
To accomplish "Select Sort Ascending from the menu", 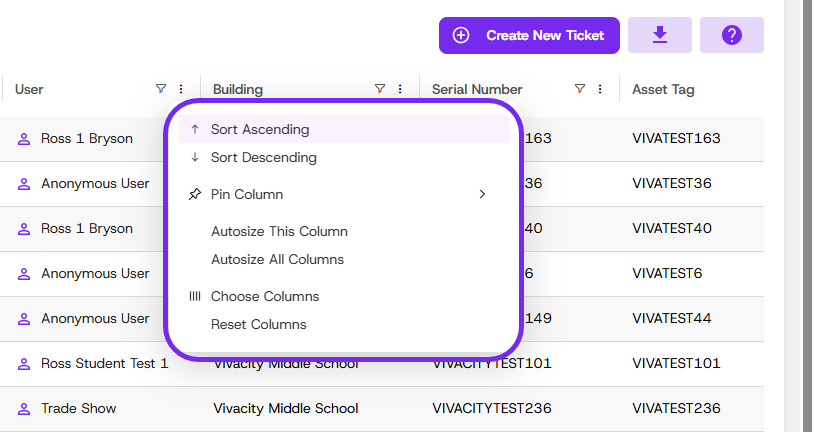I will (260, 130).
